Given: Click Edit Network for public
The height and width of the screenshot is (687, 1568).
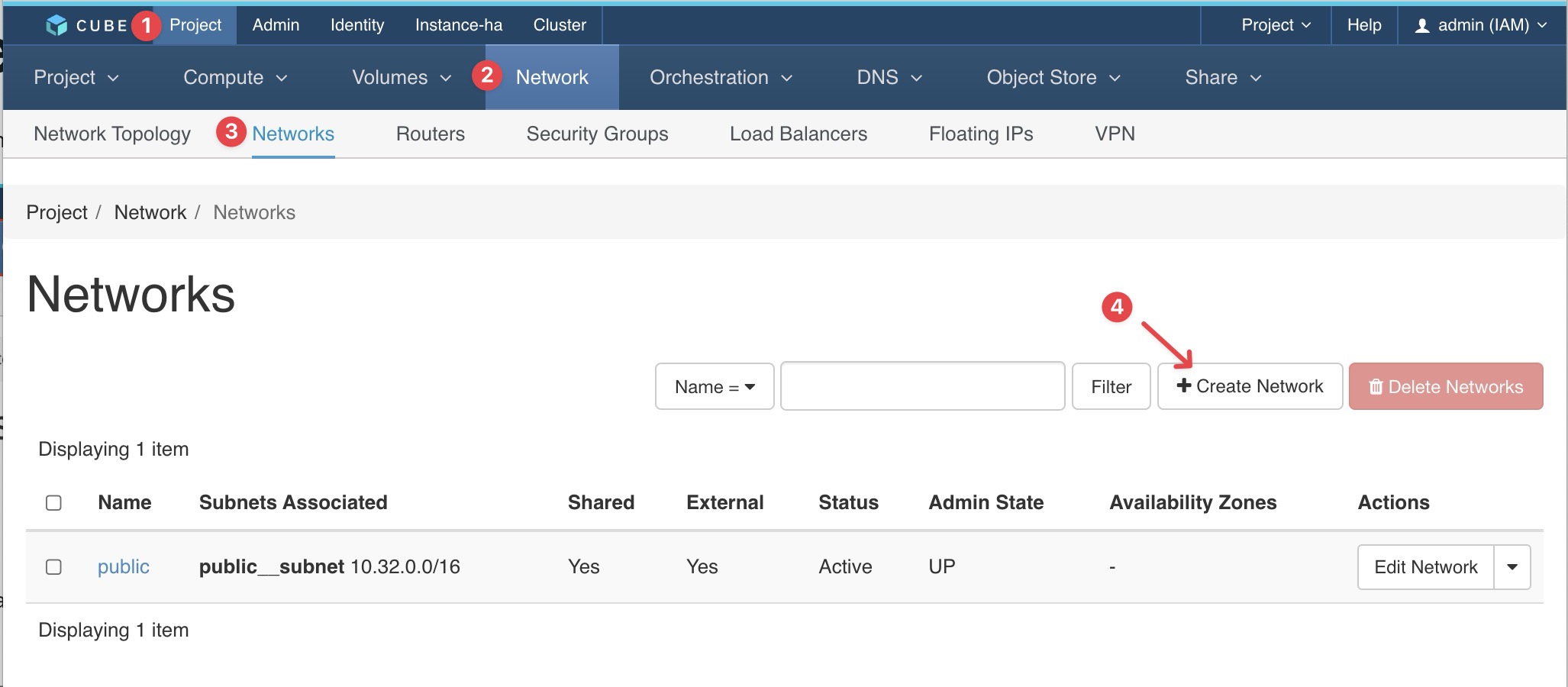Looking at the screenshot, I should coord(1426,567).
